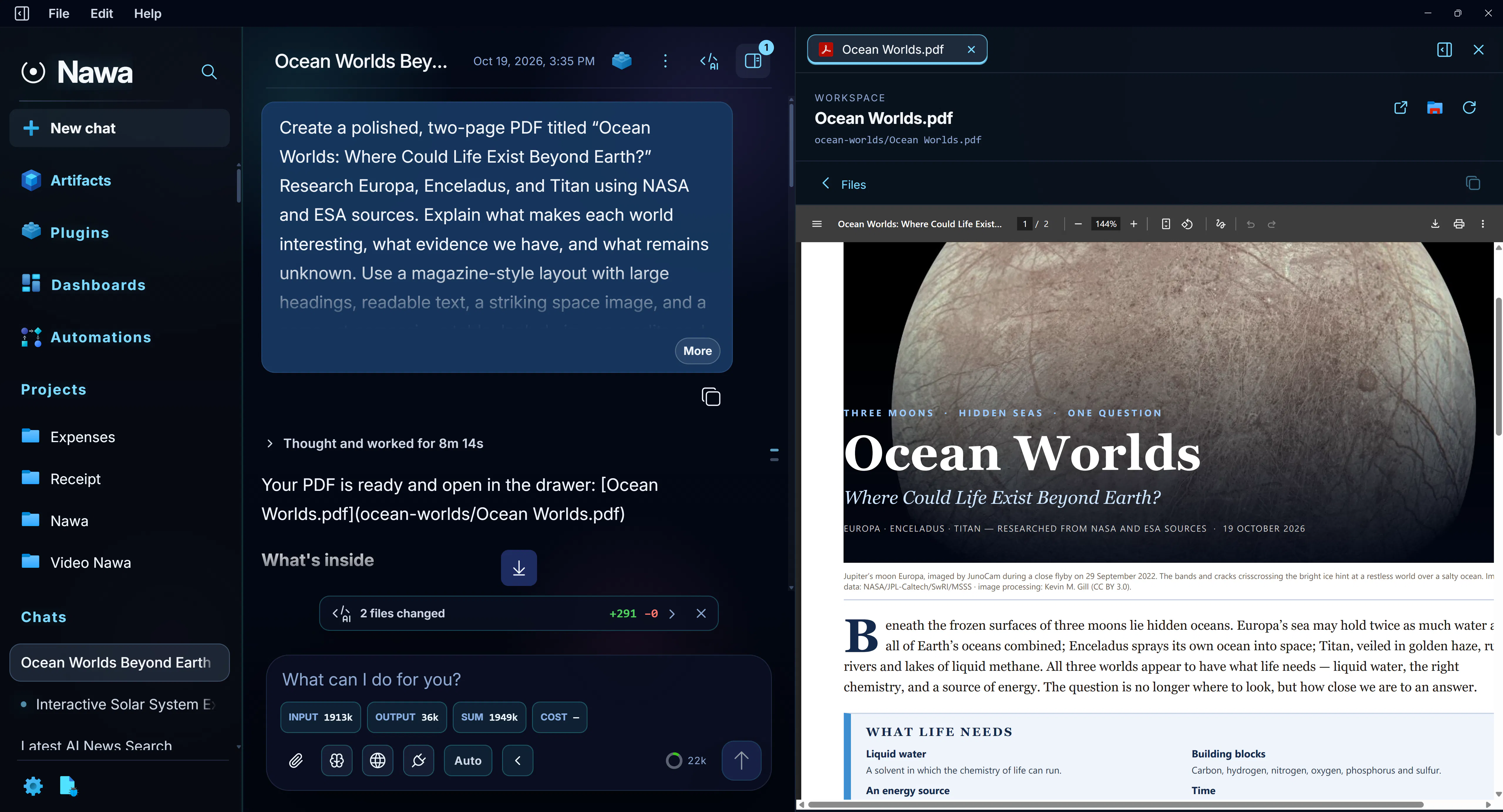1503x812 pixels.
Task: Open the Help menu
Action: pyautogui.click(x=148, y=14)
